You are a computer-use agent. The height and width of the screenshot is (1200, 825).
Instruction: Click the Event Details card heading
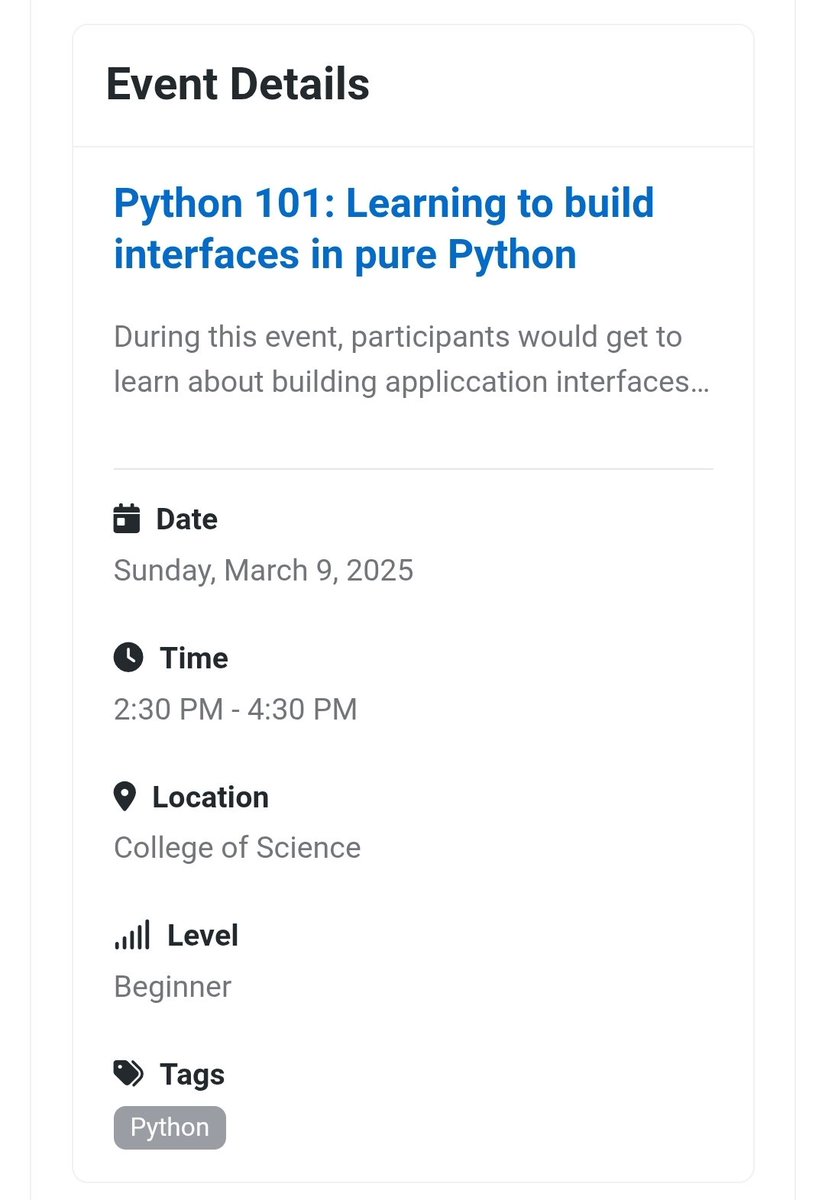pos(238,84)
